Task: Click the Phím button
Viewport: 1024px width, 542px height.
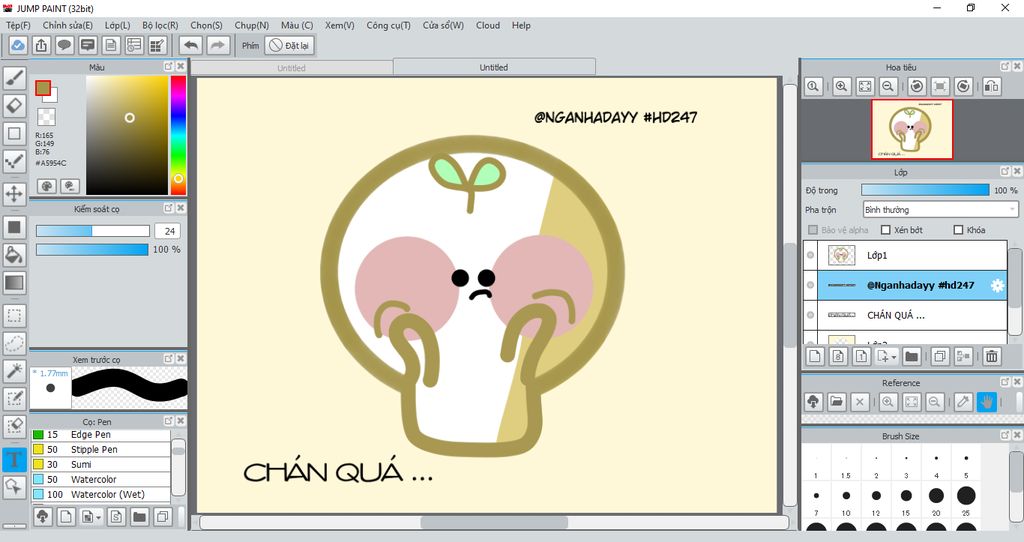Action: point(251,46)
